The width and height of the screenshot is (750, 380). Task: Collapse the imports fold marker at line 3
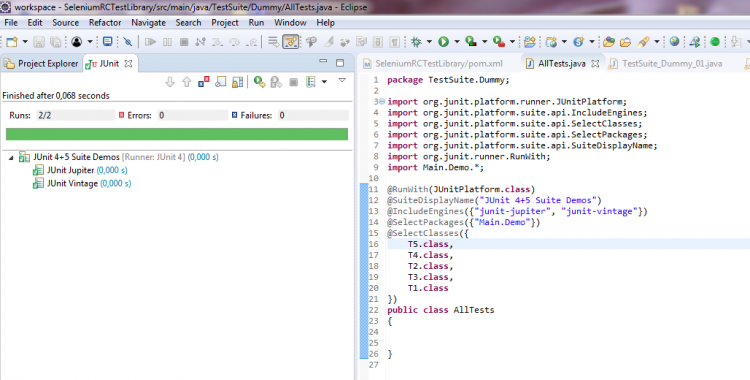(x=382, y=101)
